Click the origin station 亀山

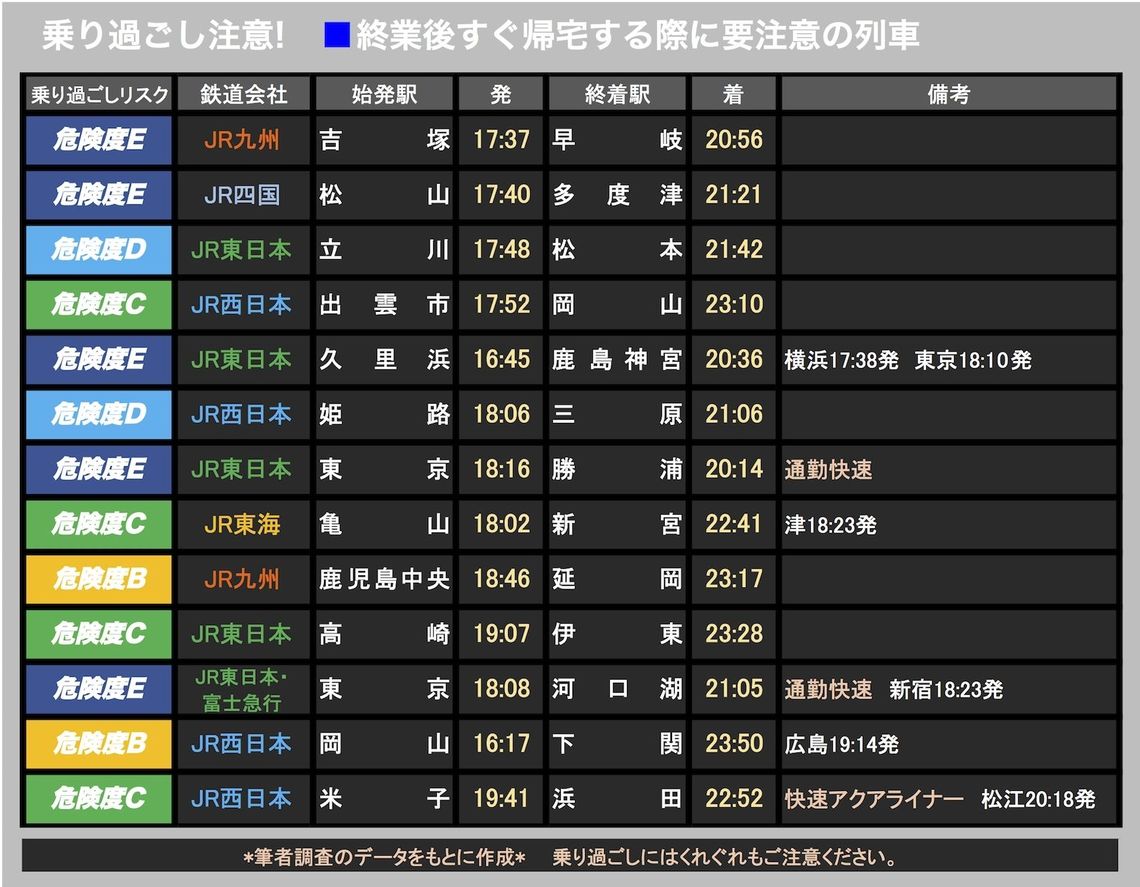click(384, 524)
